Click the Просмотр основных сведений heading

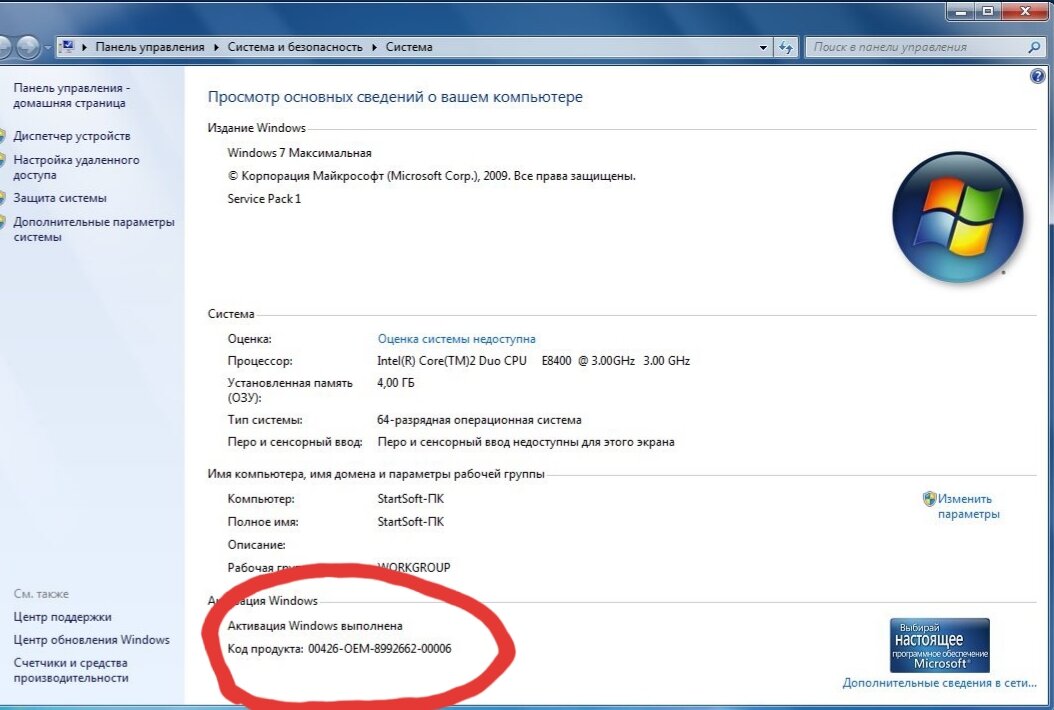[x=395, y=97]
